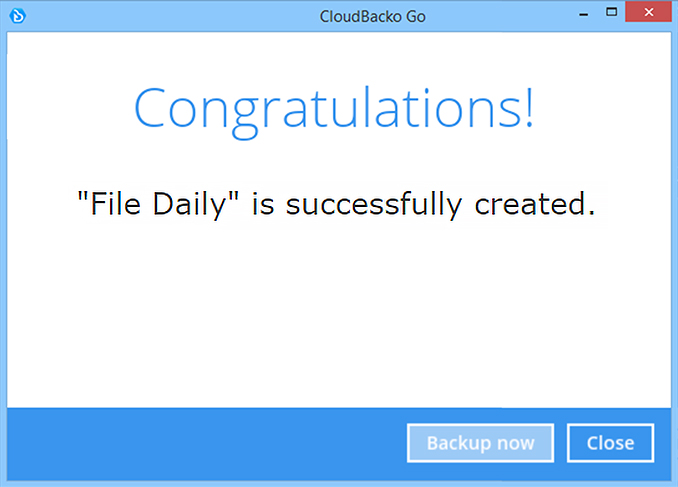
Task: Start the backup with Backup now
Action: [480, 443]
